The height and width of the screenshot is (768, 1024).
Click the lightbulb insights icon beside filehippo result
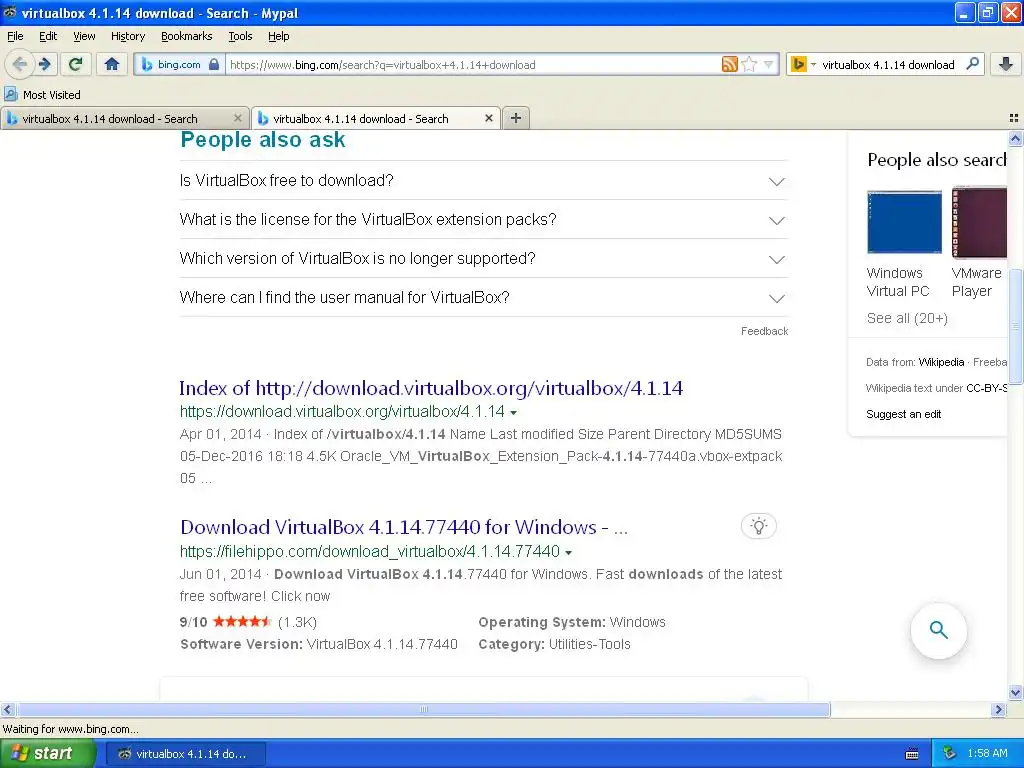tap(758, 526)
